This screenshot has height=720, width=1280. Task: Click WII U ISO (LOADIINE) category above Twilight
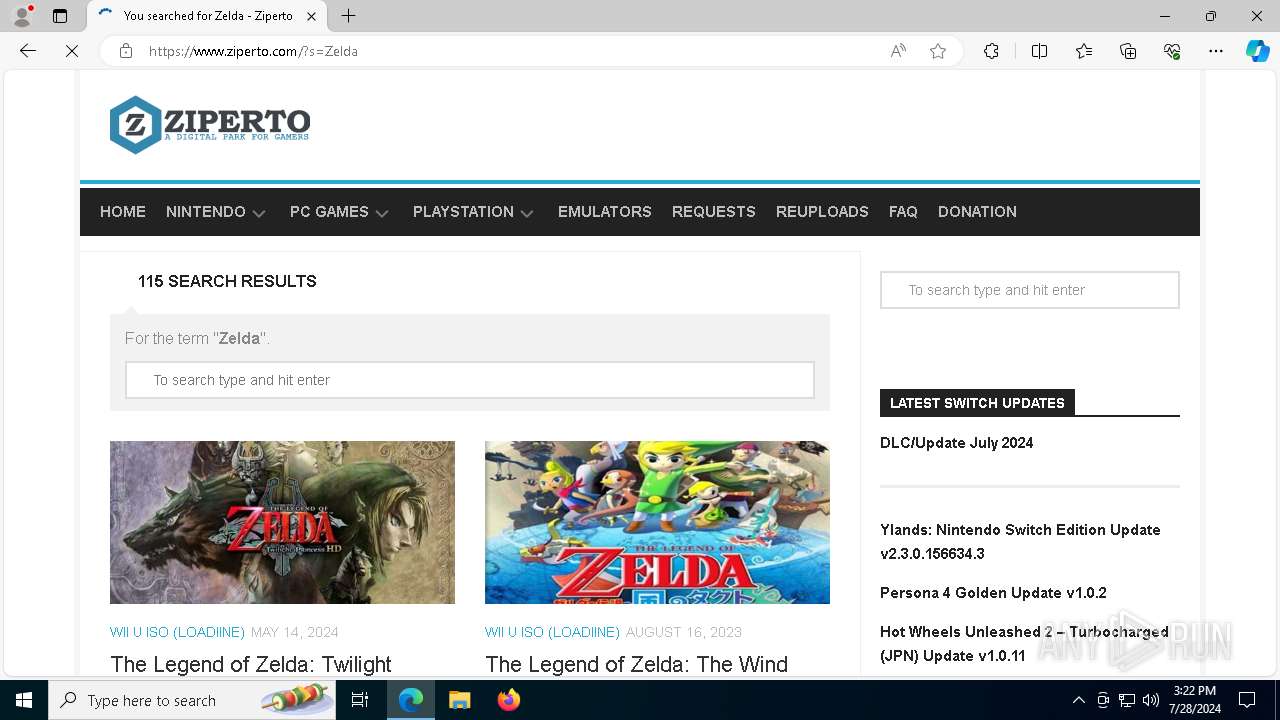coord(177,632)
